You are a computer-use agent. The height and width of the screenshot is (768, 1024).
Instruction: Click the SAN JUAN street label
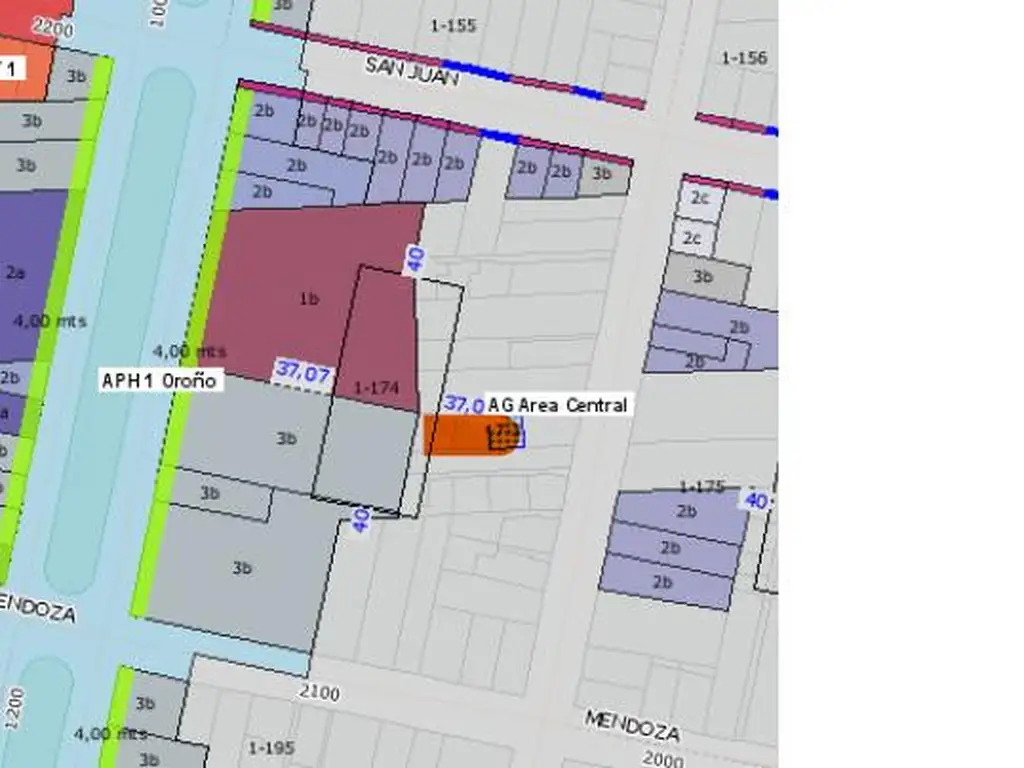pos(412,70)
